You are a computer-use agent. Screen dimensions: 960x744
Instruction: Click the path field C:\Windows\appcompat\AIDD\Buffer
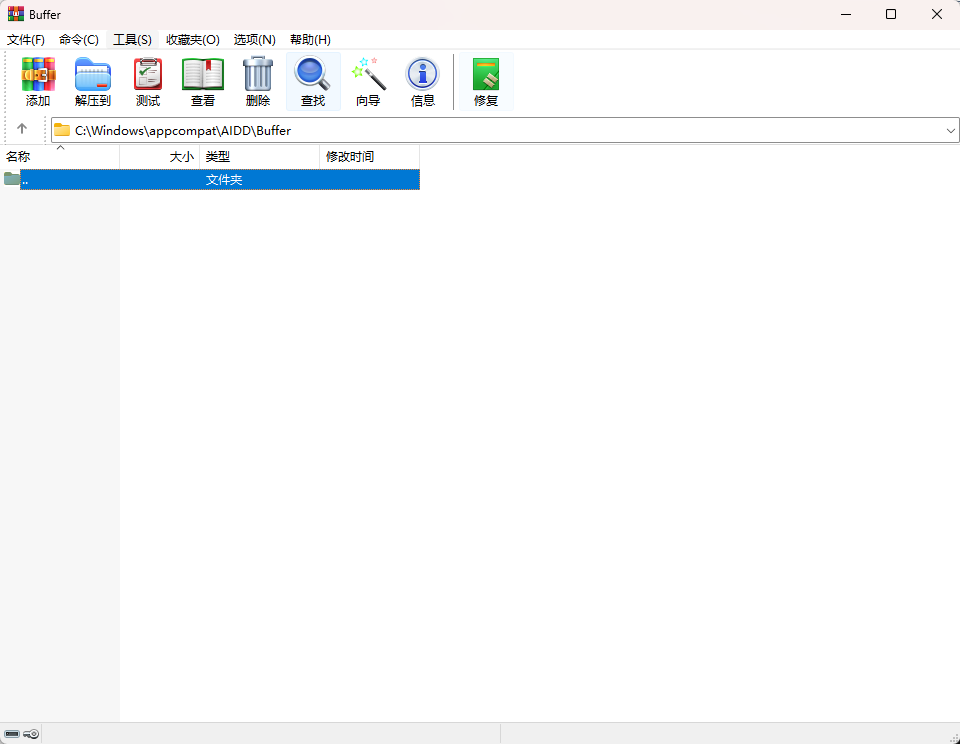(505, 130)
